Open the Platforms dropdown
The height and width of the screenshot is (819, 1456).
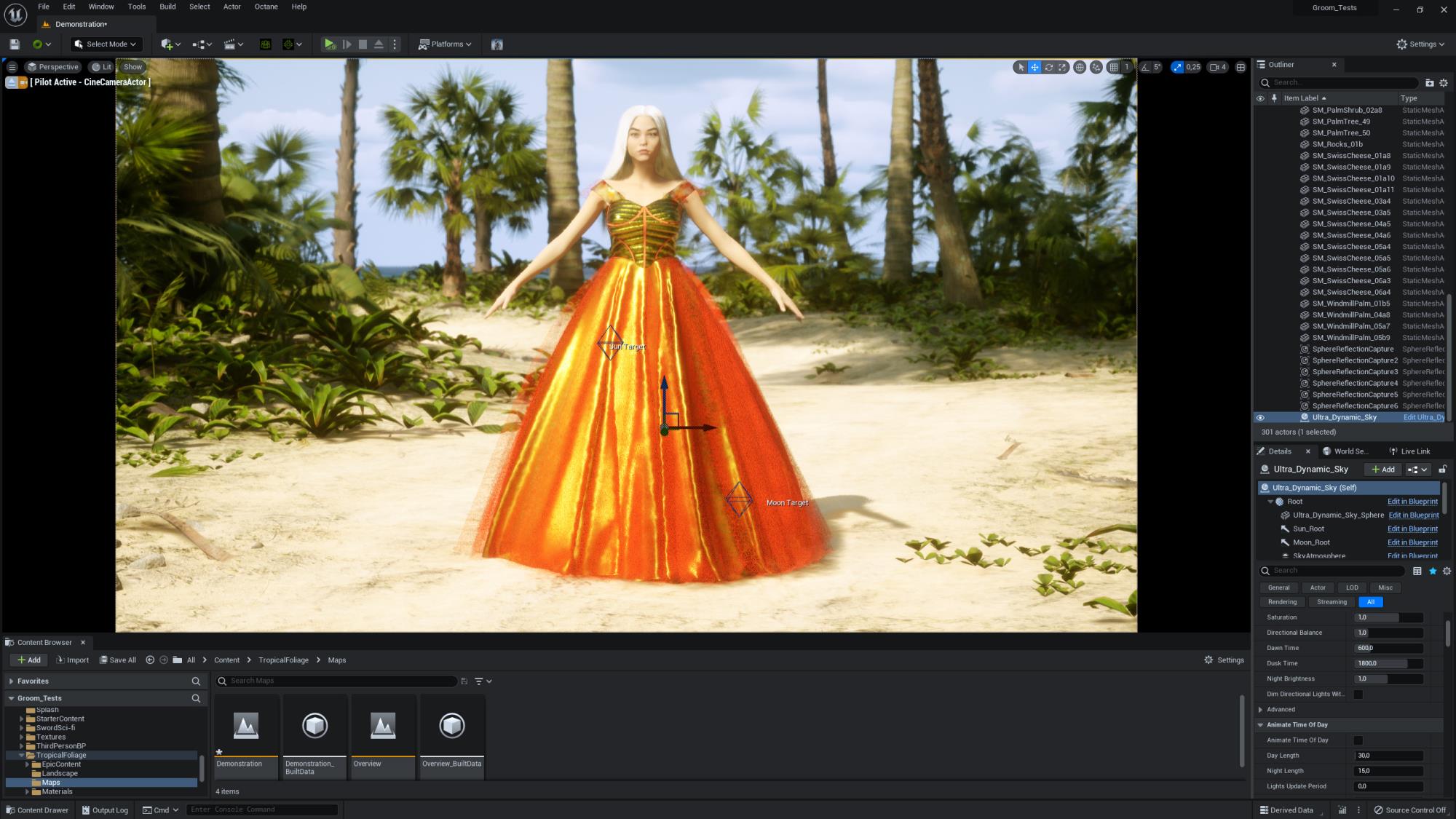(445, 44)
